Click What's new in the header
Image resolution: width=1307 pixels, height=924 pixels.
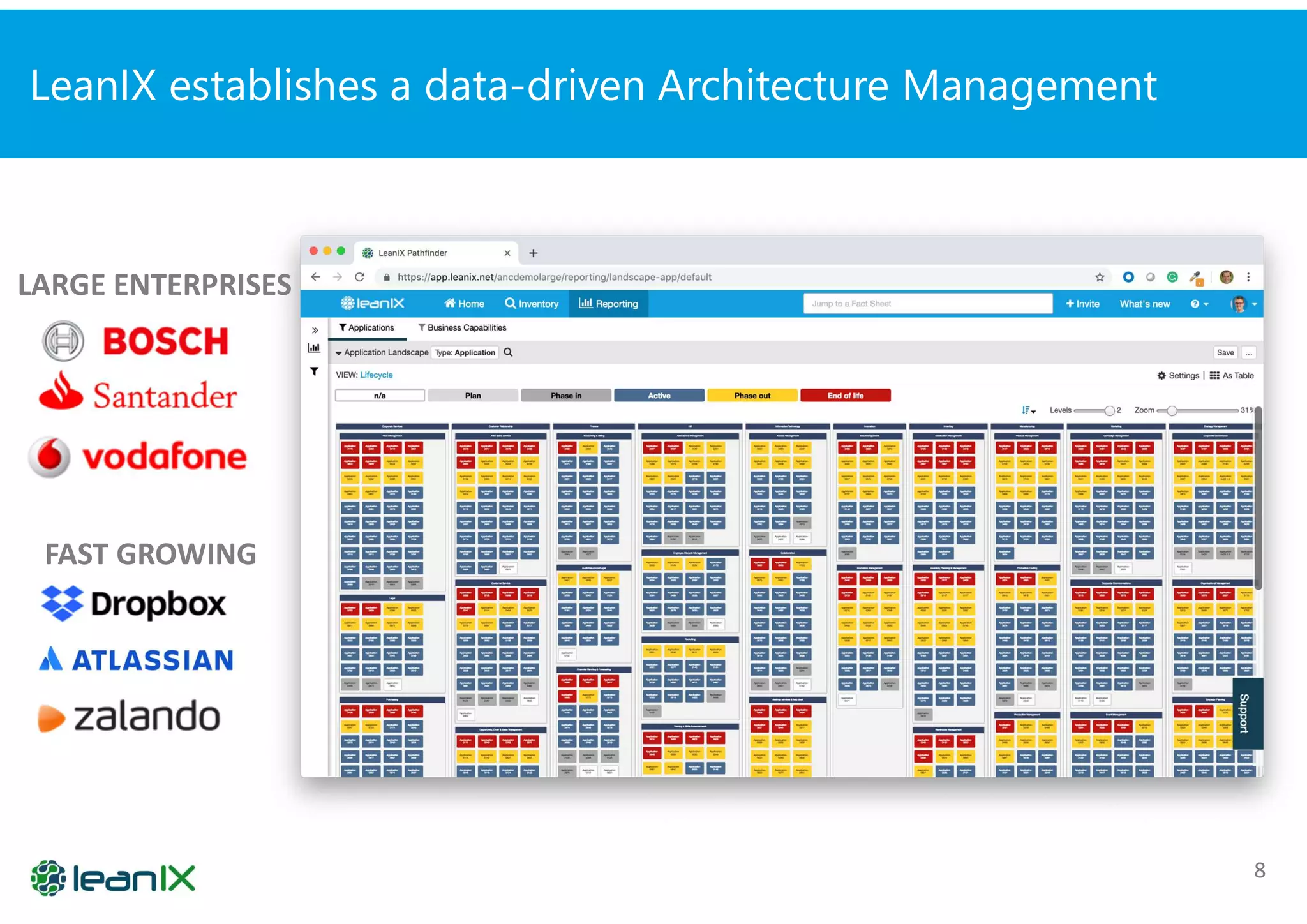[1145, 304]
